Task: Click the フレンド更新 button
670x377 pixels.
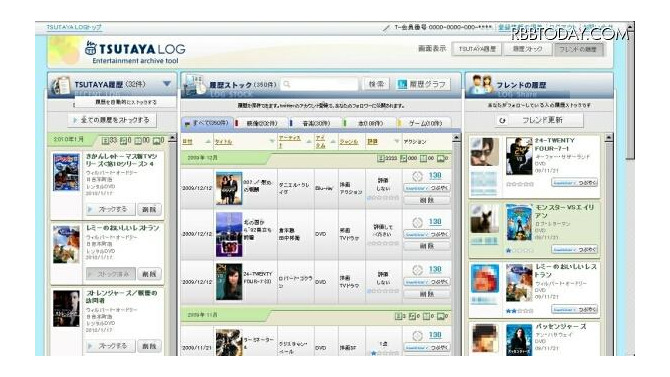Action: click(x=539, y=121)
